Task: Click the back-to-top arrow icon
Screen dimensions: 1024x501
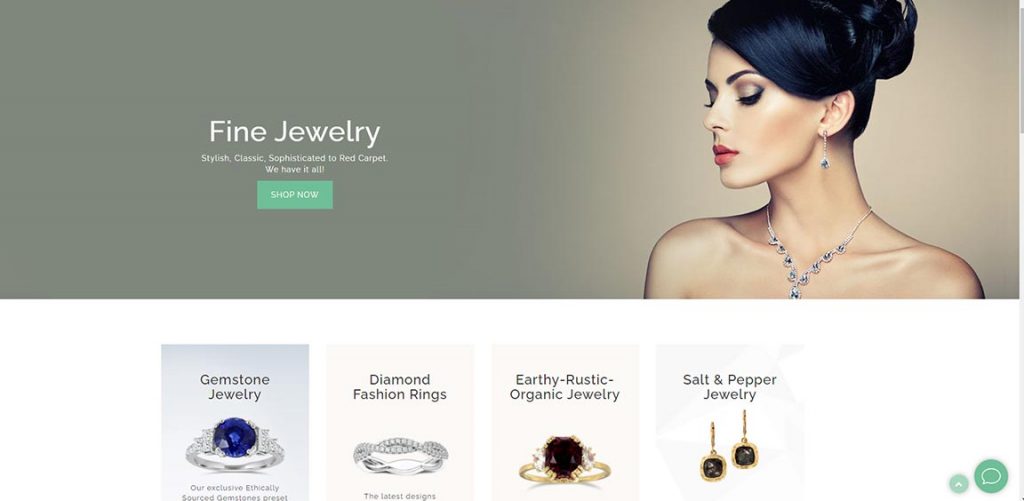Action: coord(958,484)
